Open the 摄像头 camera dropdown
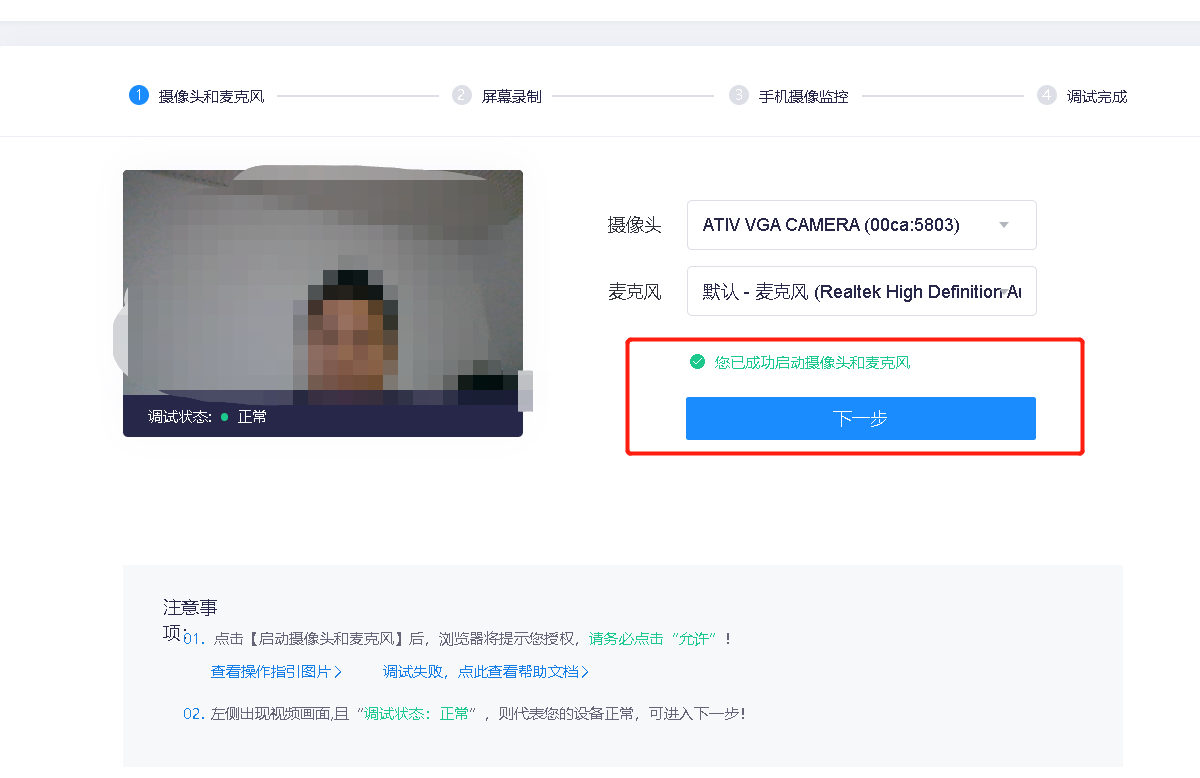The width and height of the screenshot is (1200, 778). point(862,225)
